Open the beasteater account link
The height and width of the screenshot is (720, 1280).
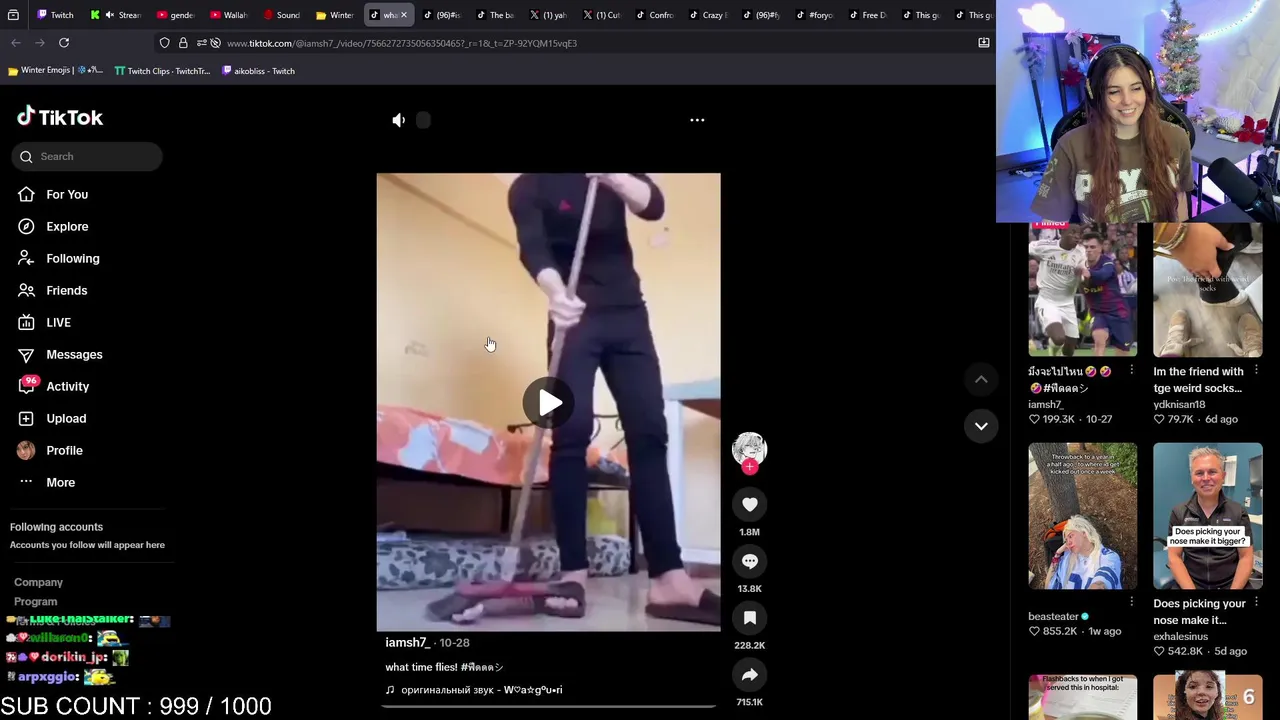click(x=1053, y=616)
